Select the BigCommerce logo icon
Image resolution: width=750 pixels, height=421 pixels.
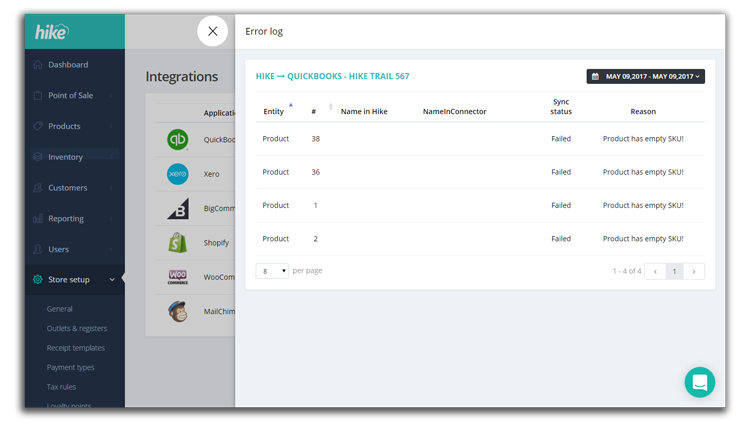[x=178, y=209]
